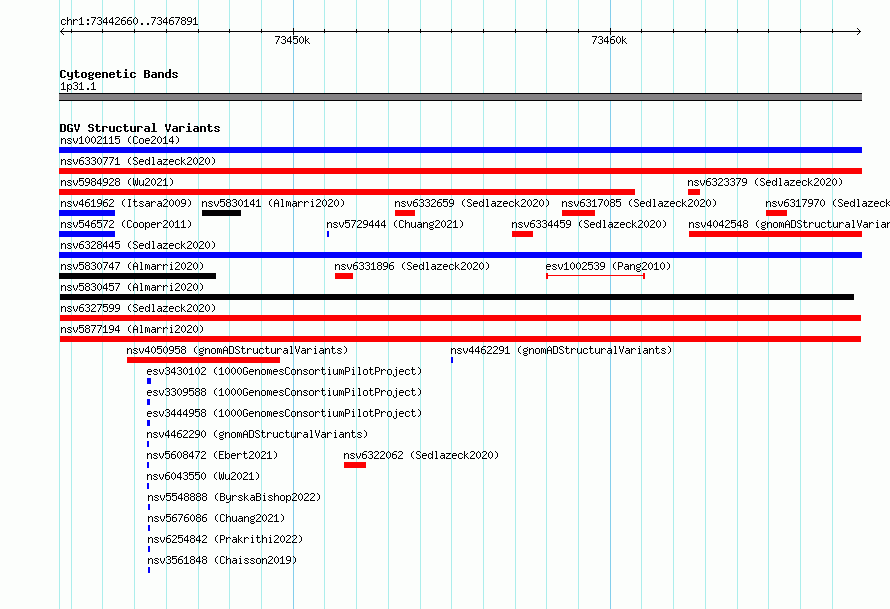Select nsv4050958 gnomAD variant label
Image resolution: width=890 pixels, height=609 pixels.
237,350
